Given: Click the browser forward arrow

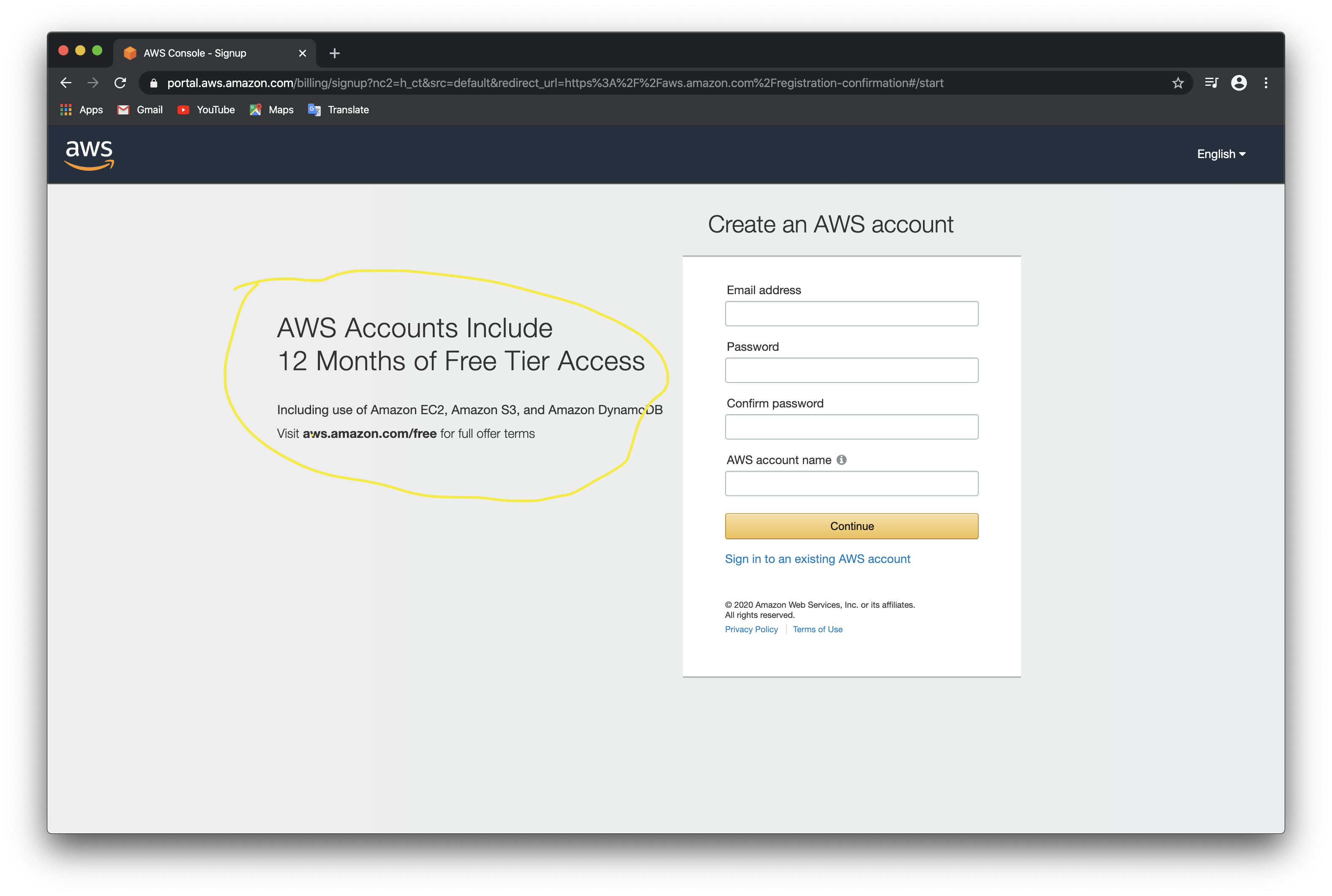Looking at the screenshot, I should click(93, 83).
